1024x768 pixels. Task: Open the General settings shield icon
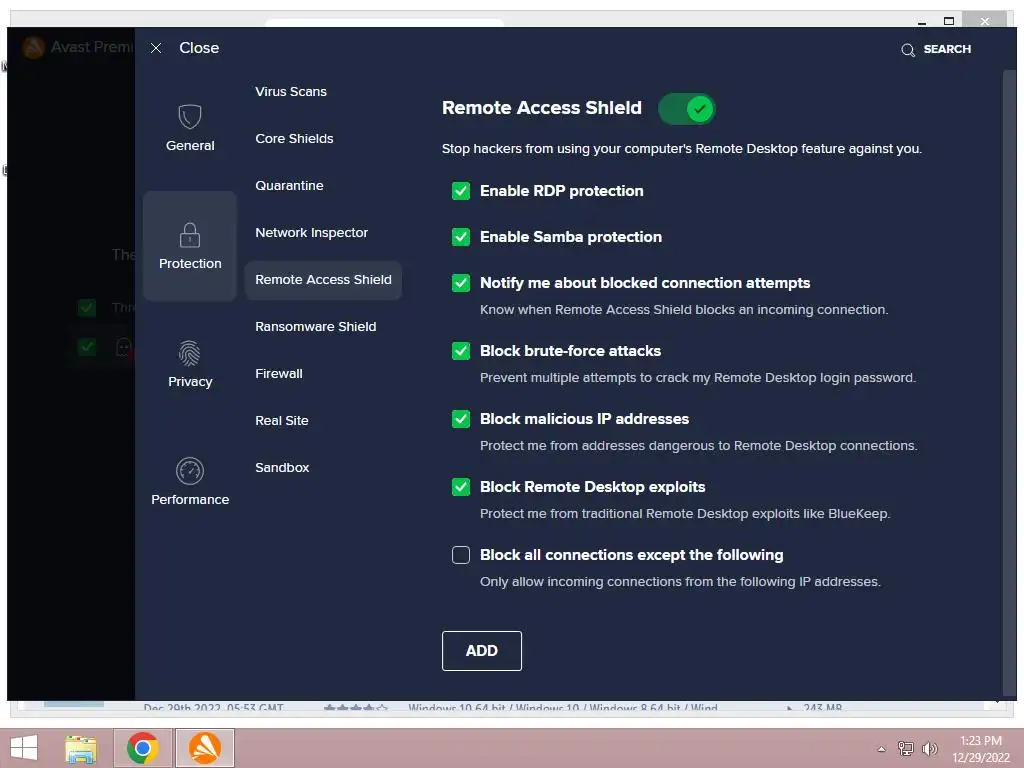click(189, 118)
